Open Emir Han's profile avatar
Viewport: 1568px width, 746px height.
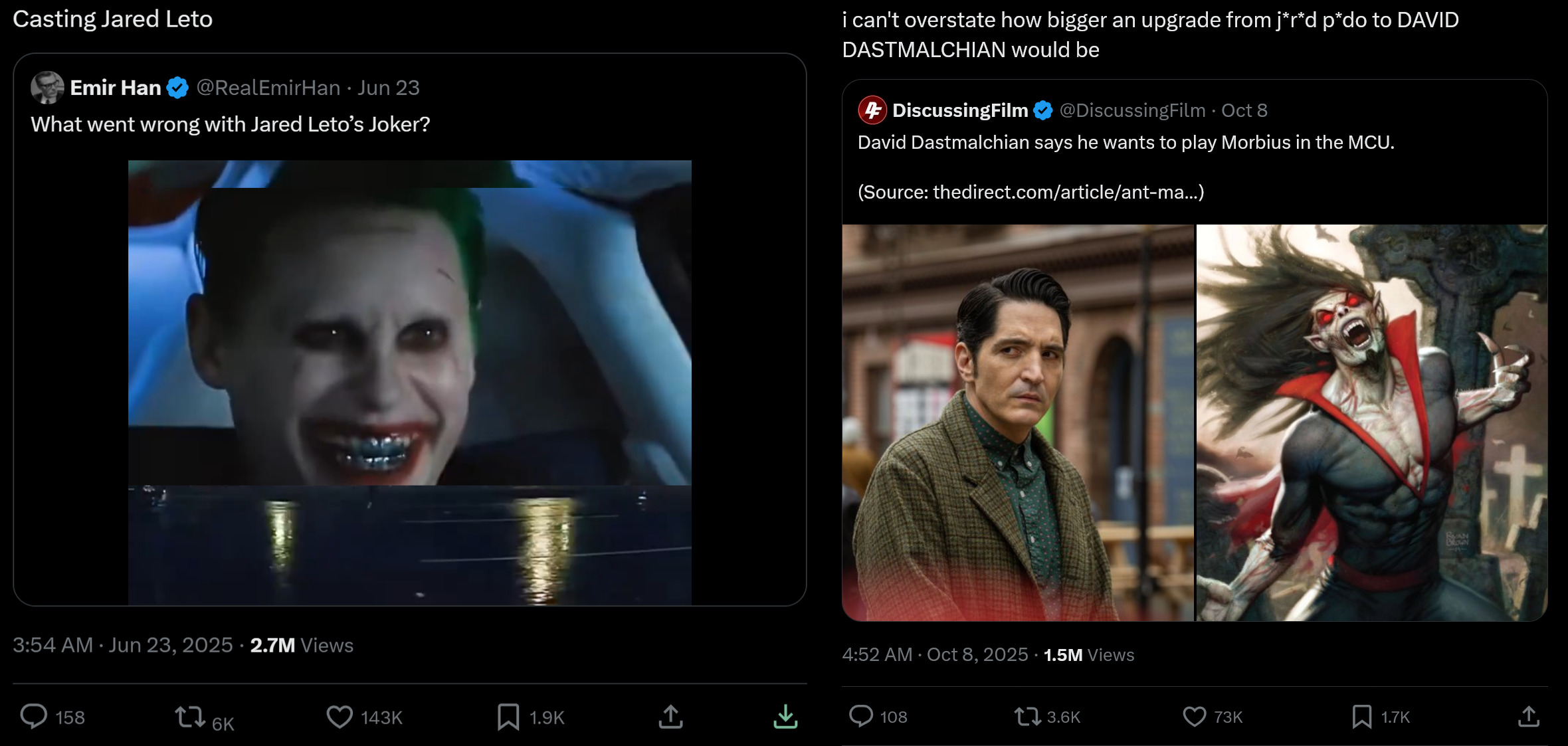pos(47,88)
